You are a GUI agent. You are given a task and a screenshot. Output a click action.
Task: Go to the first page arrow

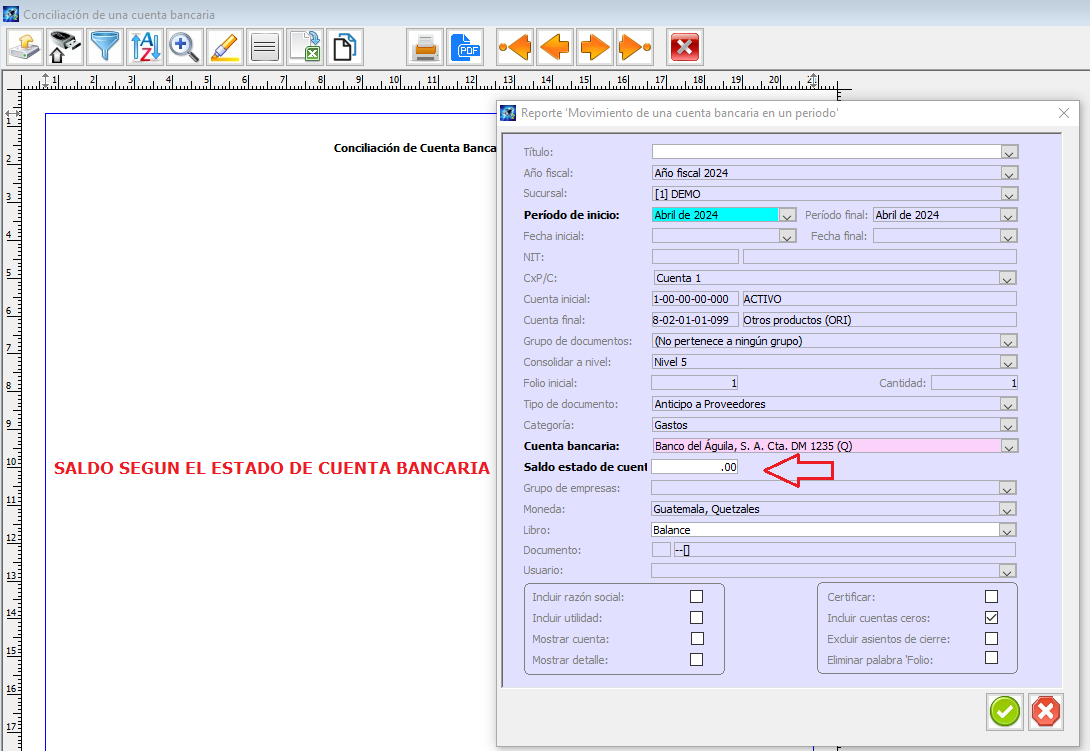515,47
